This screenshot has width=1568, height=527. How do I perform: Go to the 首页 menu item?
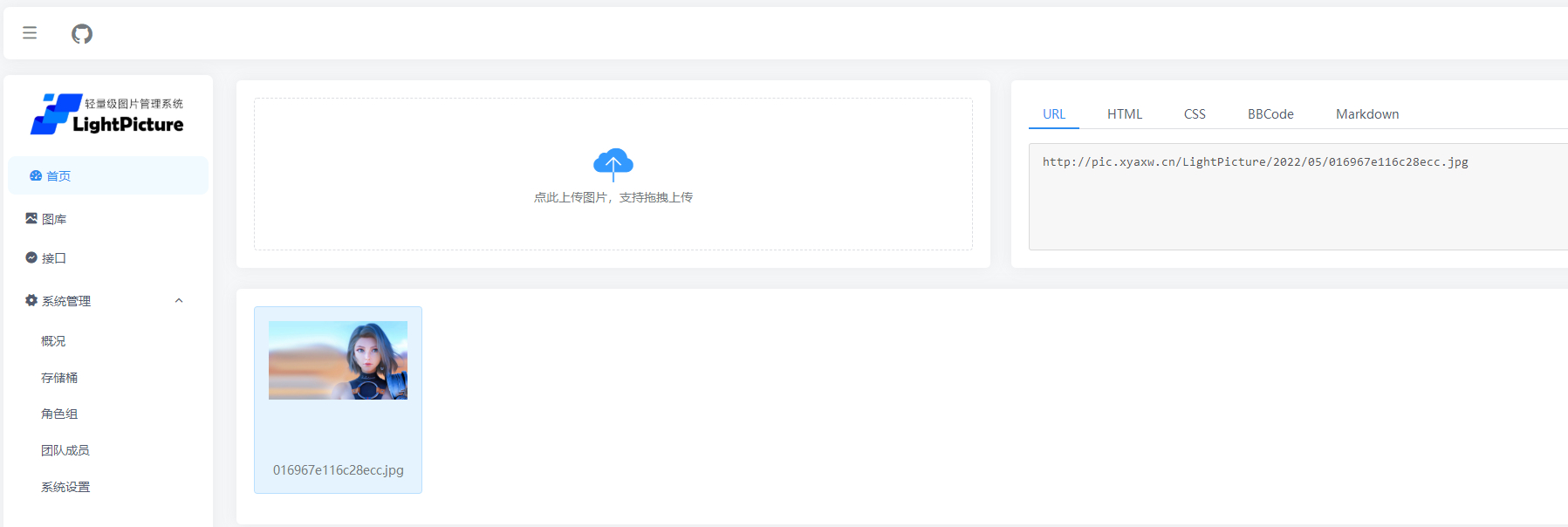pyautogui.click(x=108, y=175)
